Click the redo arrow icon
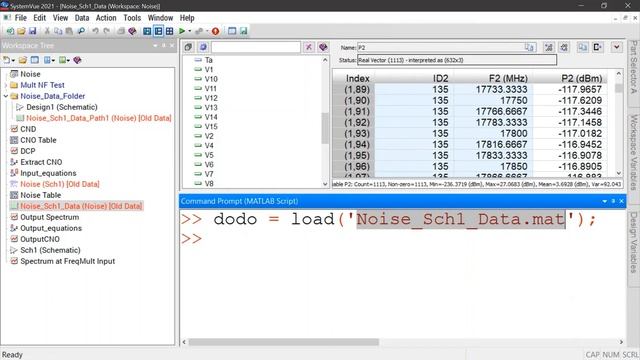This screenshot has width=640, height=360. pos(107,31)
